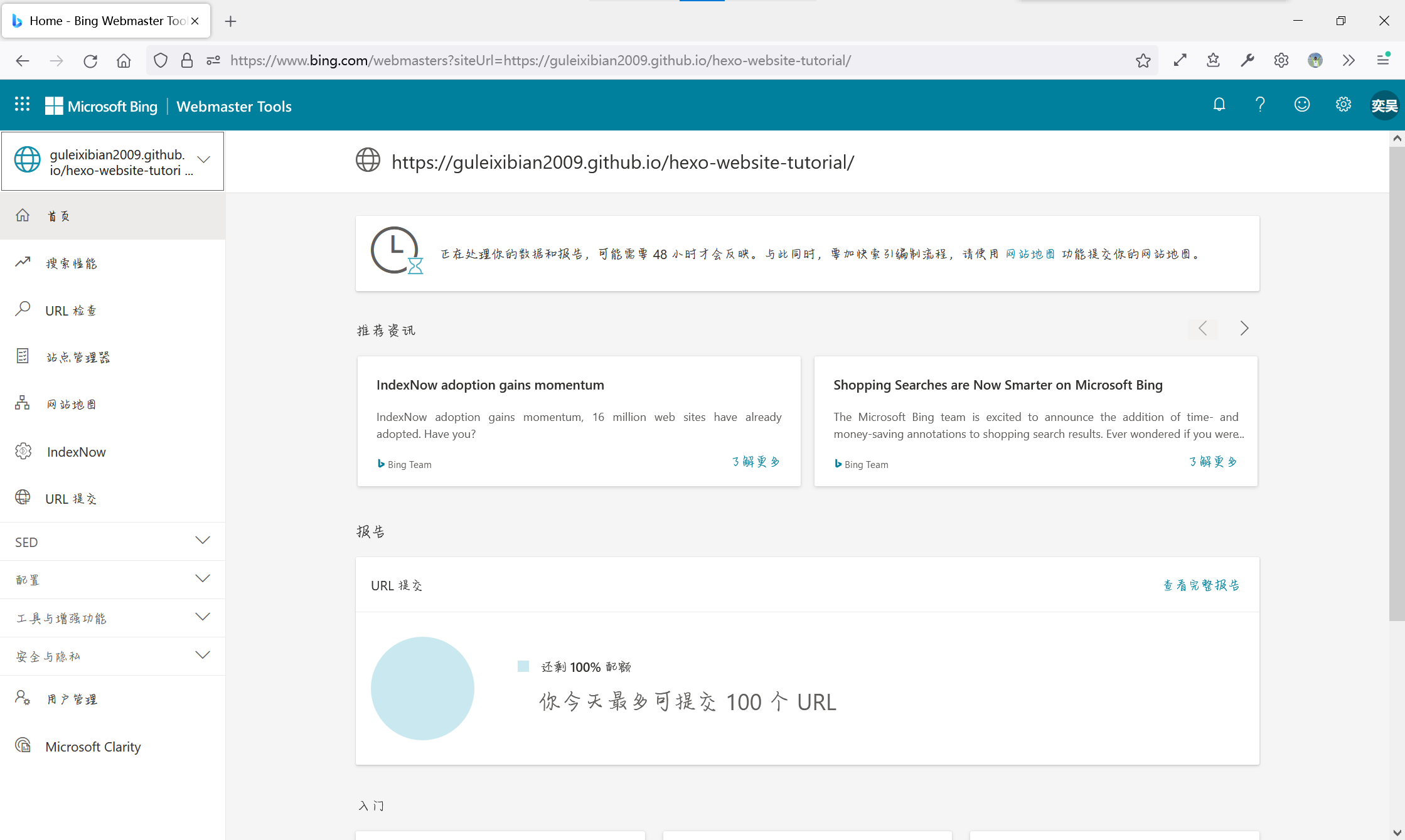The width and height of the screenshot is (1405, 840).
Task: Click the 查看完整报告 link
Action: (x=1201, y=585)
